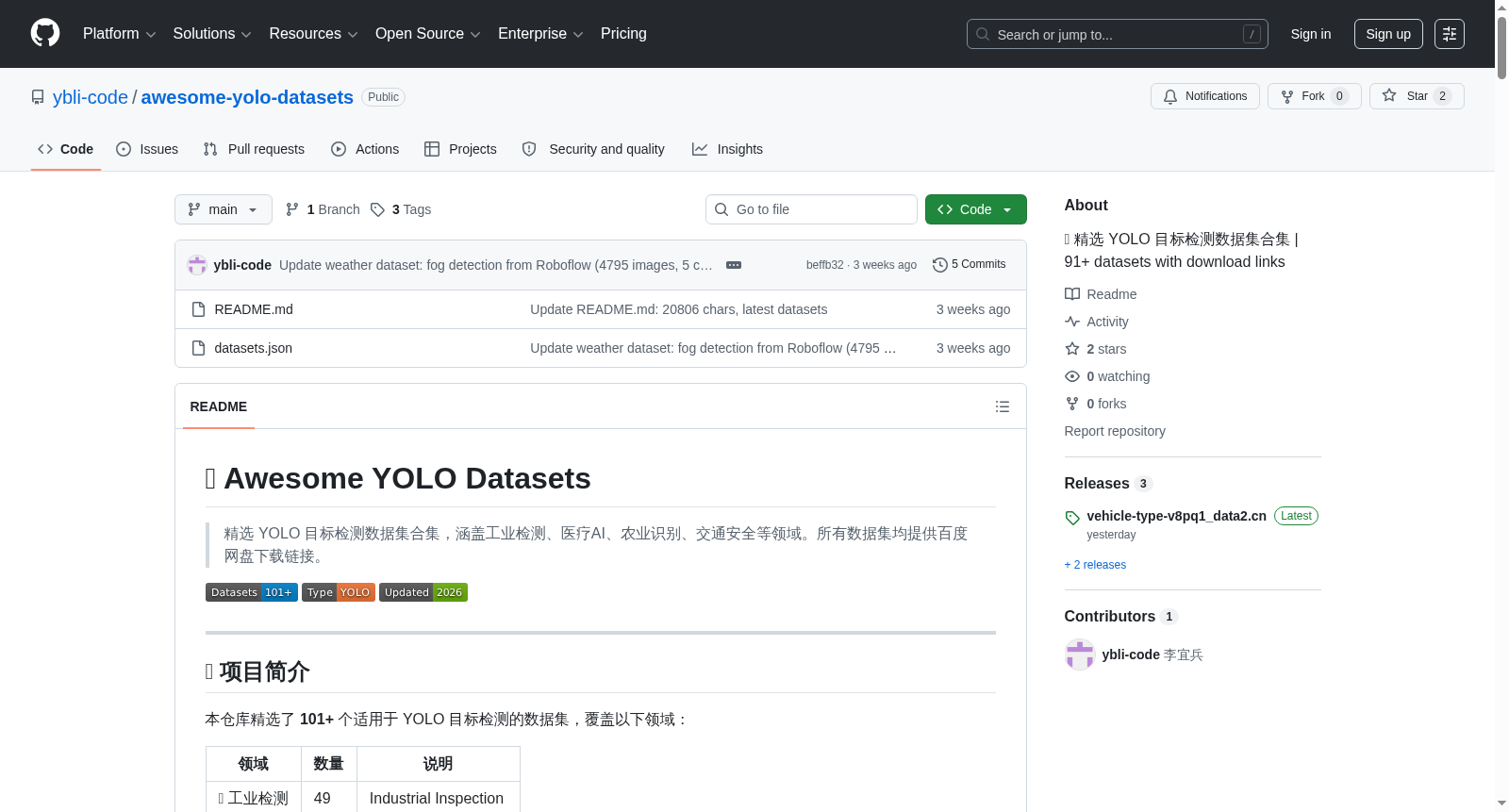This screenshot has height=812, width=1509.
Task: Open the GitHub homepage logo
Action: tap(45, 33)
